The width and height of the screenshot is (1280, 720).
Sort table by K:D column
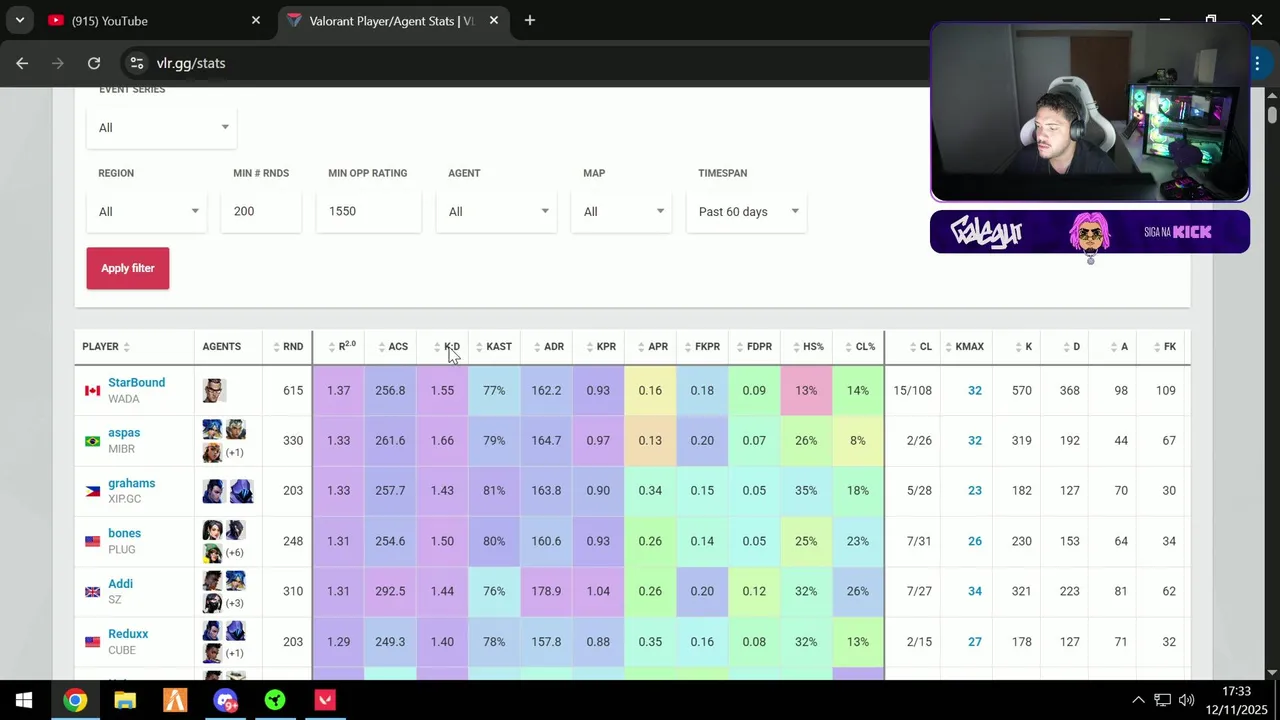pos(447,347)
